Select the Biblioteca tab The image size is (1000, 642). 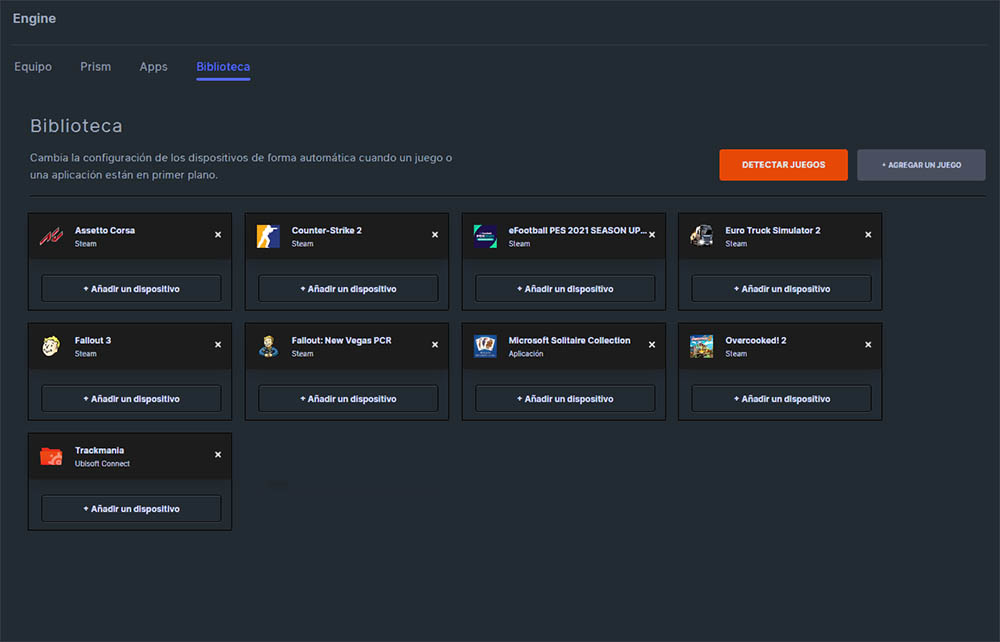click(223, 66)
